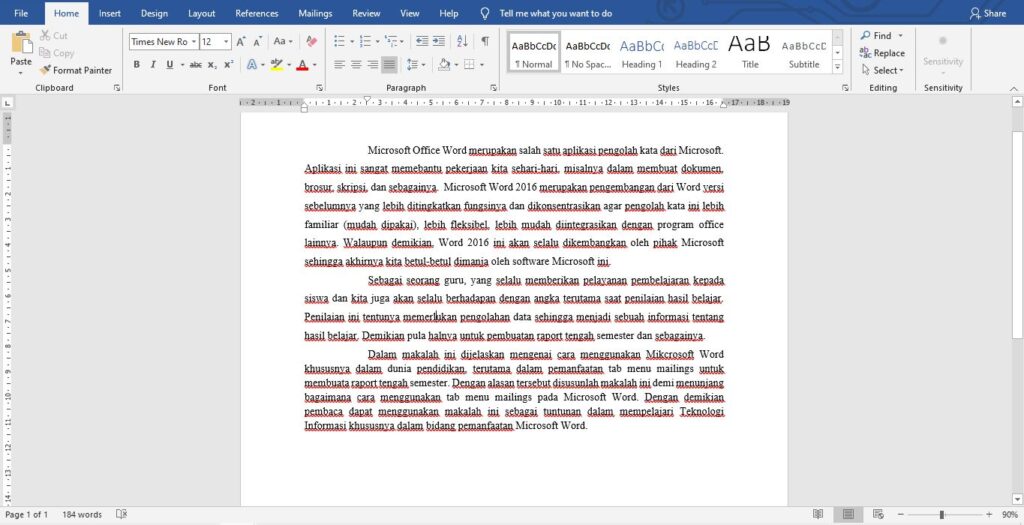Toggle Justify alignment
This screenshot has height=525, width=1024.
[x=389, y=65]
